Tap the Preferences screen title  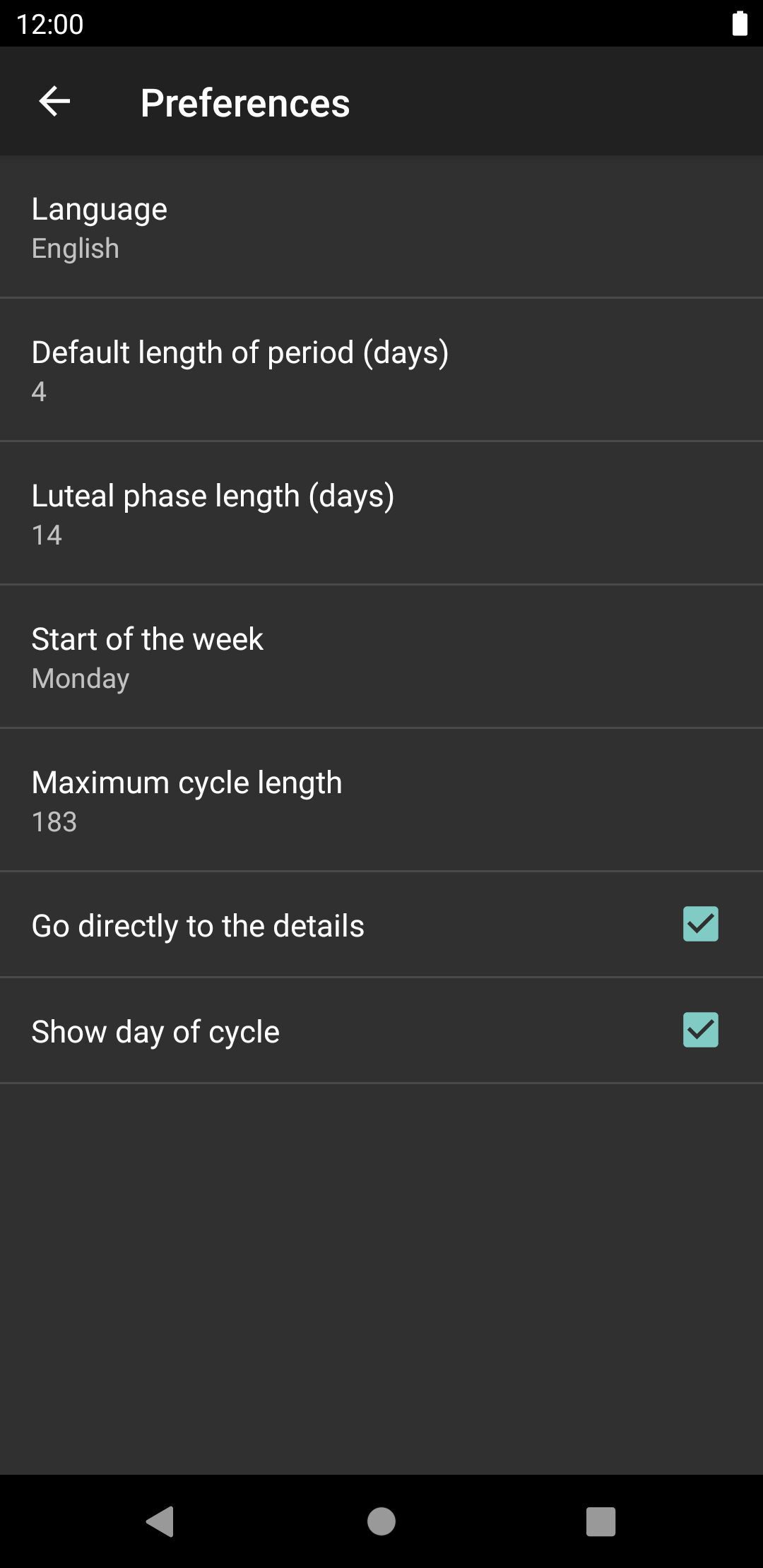coord(245,103)
